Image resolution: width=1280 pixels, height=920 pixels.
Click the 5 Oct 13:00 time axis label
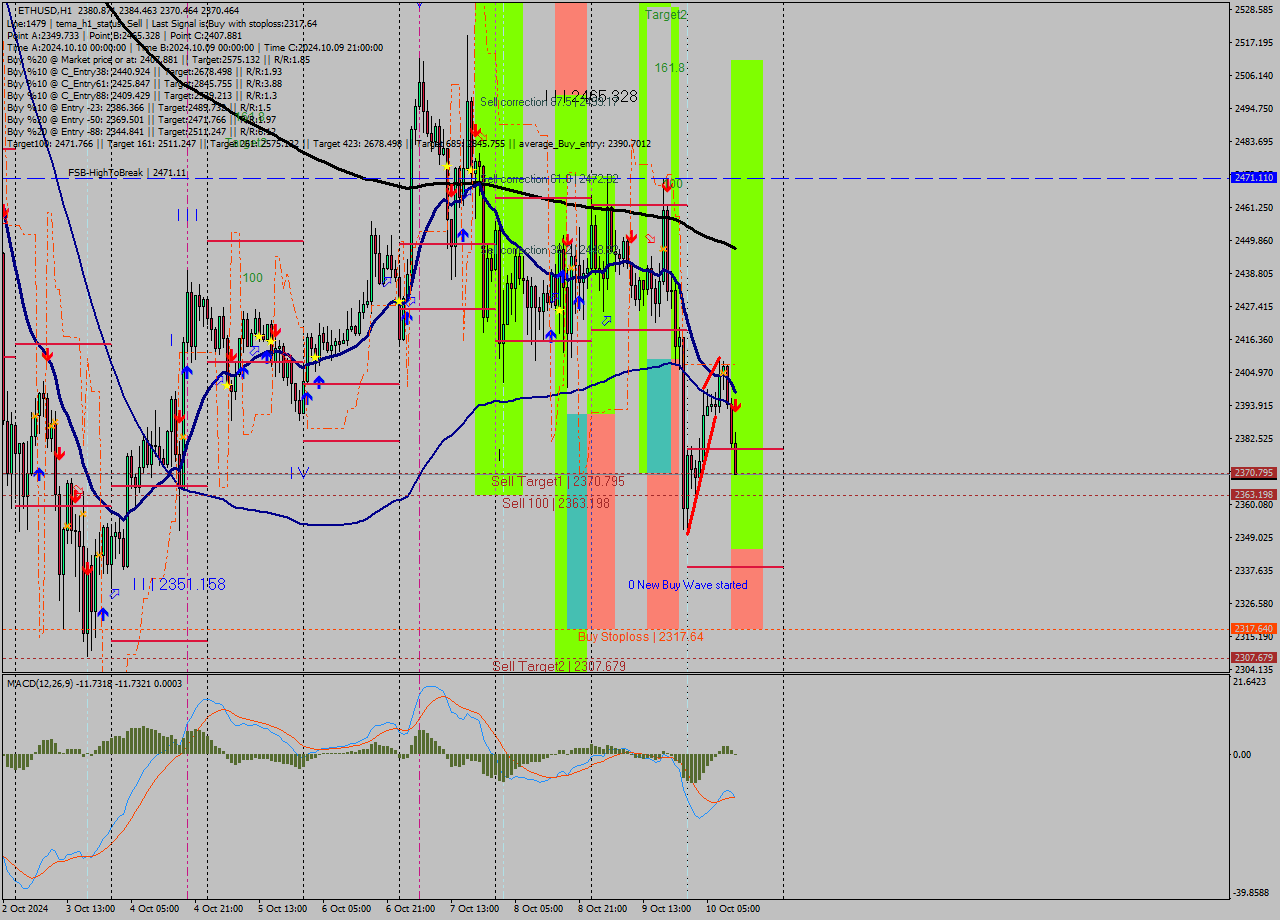tap(282, 909)
